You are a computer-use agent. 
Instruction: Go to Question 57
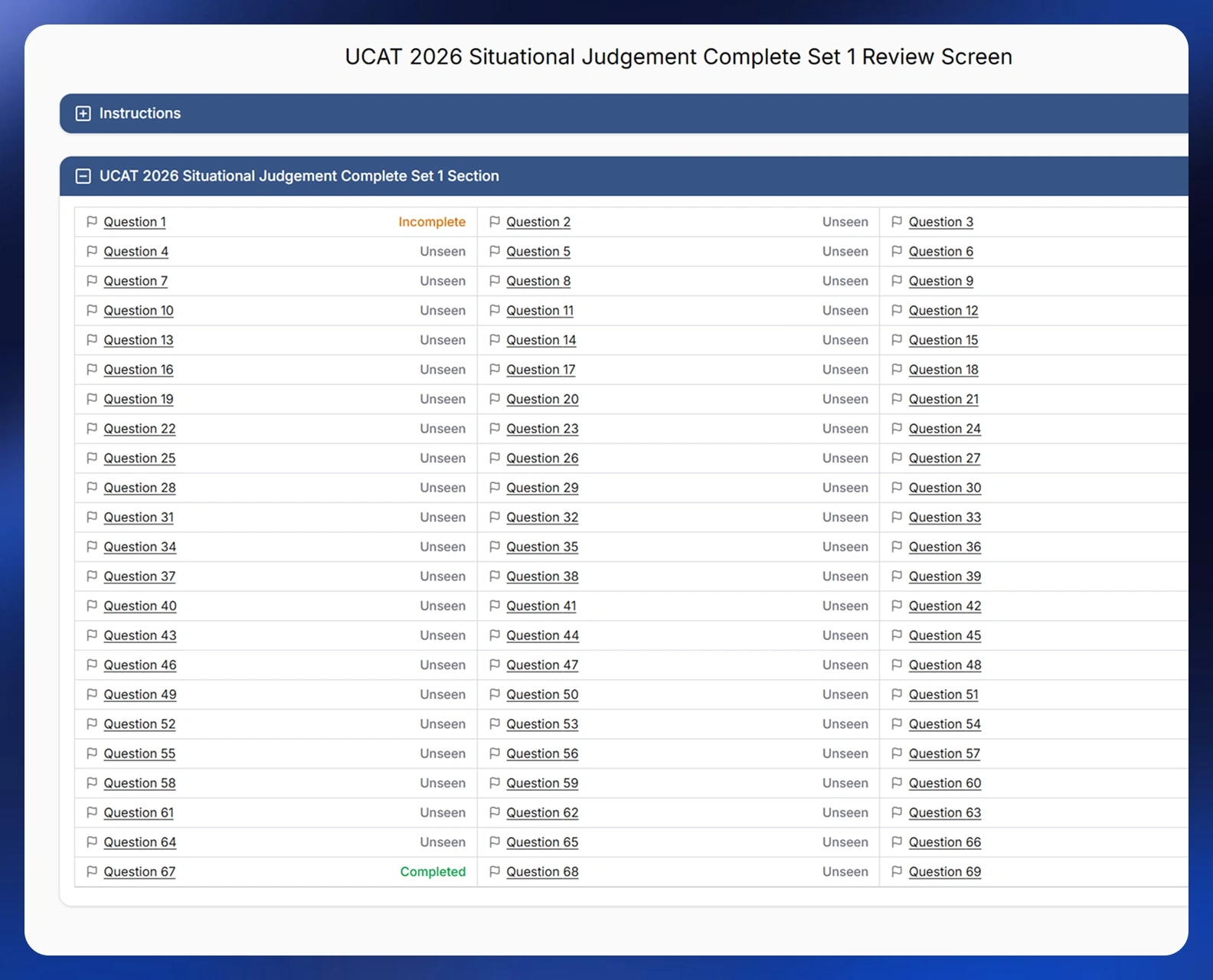[x=944, y=753]
